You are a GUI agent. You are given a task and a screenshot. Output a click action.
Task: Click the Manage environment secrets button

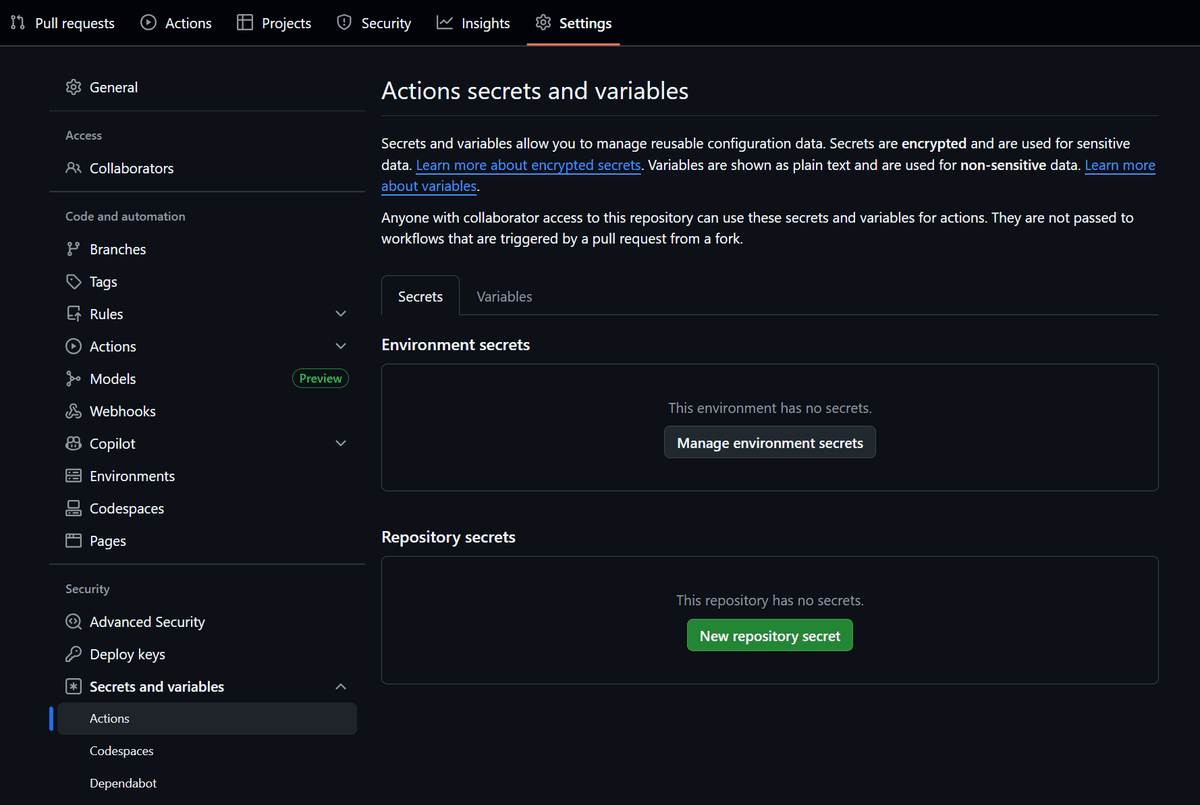click(x=769, y=441)
